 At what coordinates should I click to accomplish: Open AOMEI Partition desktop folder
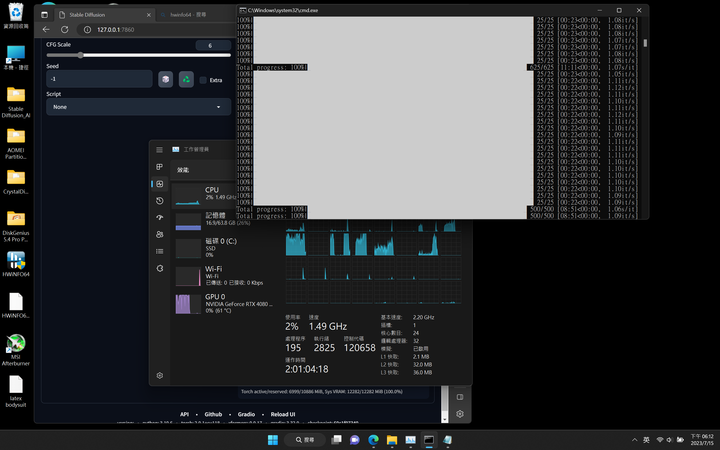click(x=16, y=143)
